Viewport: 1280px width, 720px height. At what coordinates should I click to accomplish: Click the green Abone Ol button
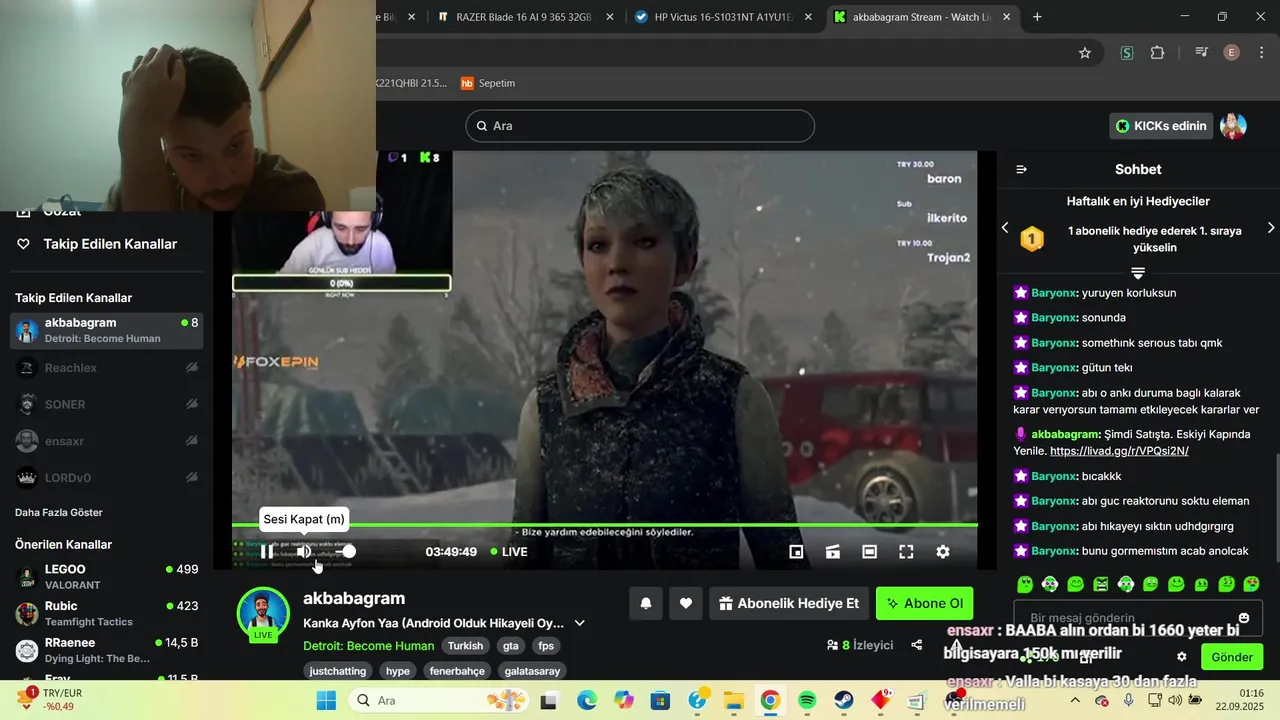tap(924, 603)
